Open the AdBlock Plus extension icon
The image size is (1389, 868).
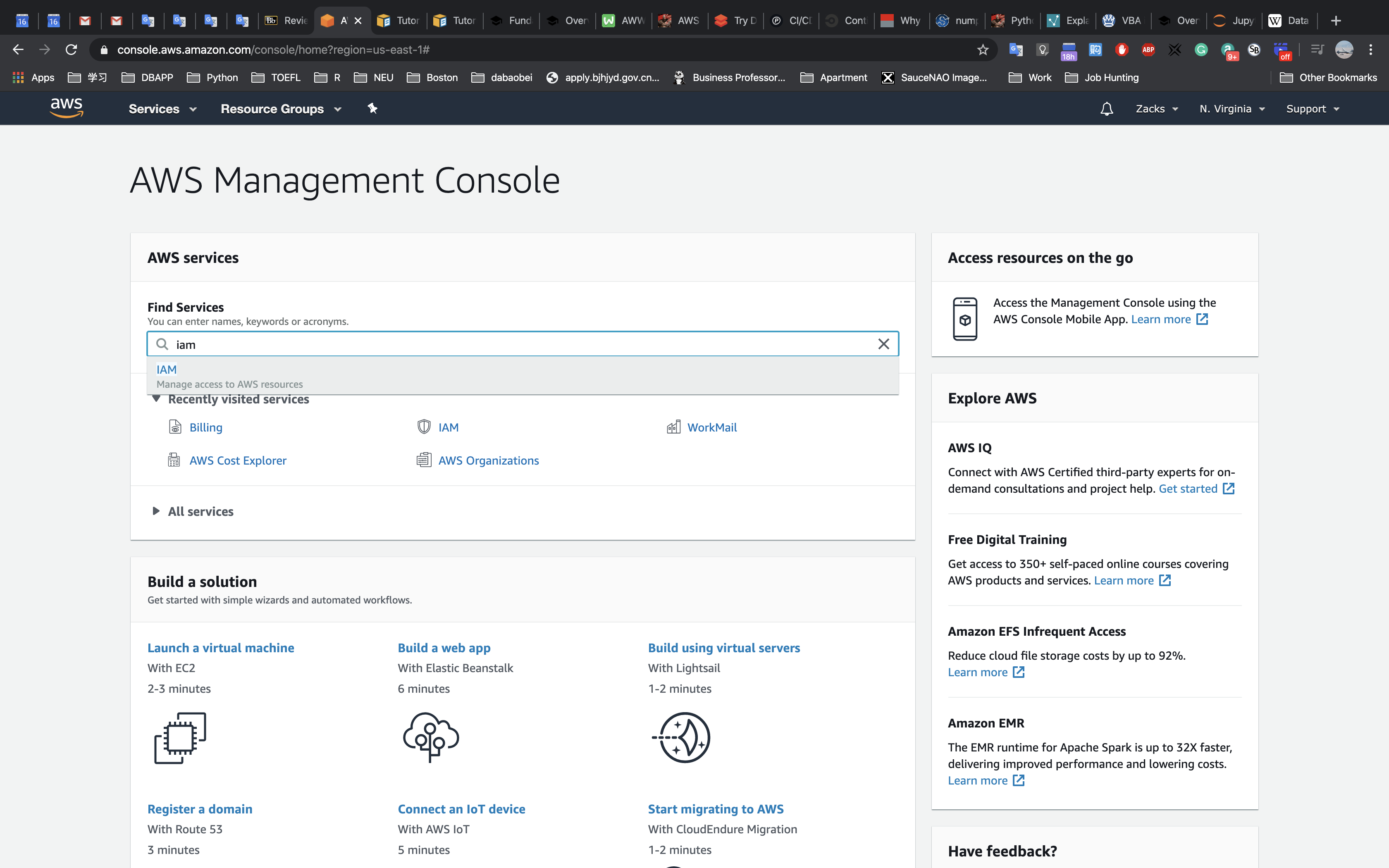[x=1148, y=50]
